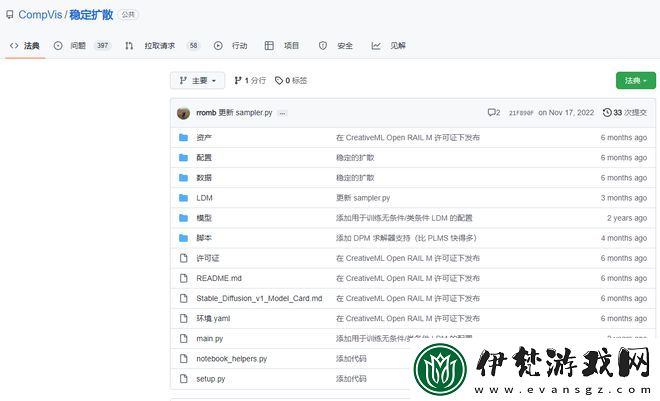Image resolution: width=660 pixels, height=401 pixels.
Task: Click file icon for Stable_Diffusion_v1_Model_Card.md
Action: point(184,298)
